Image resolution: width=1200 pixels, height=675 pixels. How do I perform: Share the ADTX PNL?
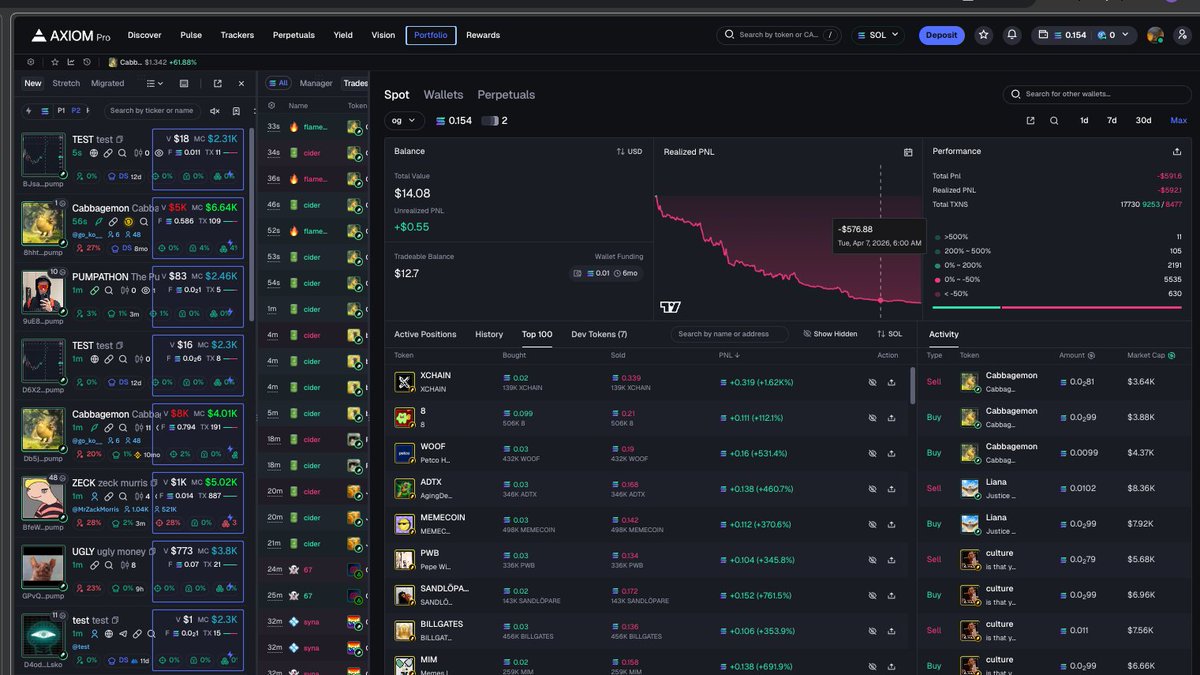click(x=891, y=489)
